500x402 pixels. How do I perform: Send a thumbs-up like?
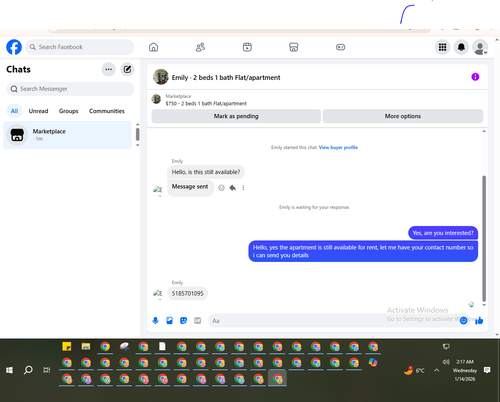click(x=479, y=321)
